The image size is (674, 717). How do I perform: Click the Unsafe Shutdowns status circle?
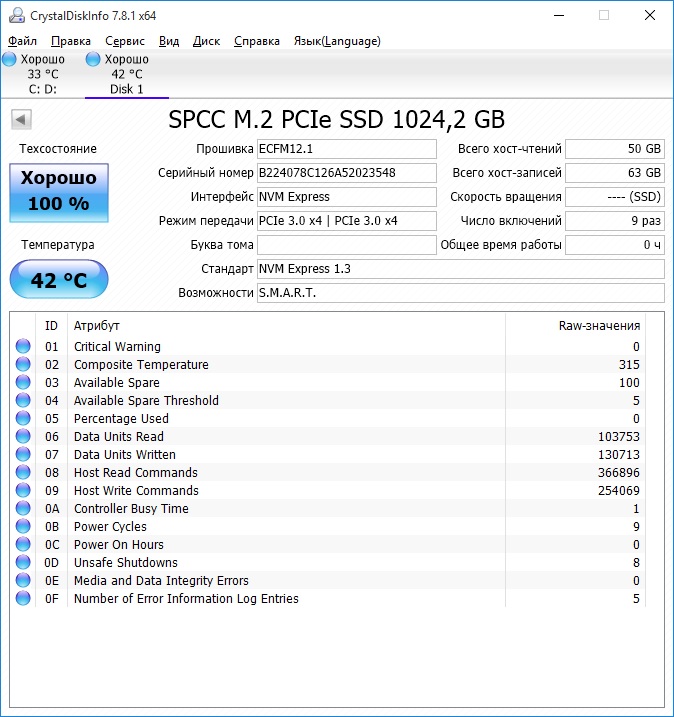point(23,562)
